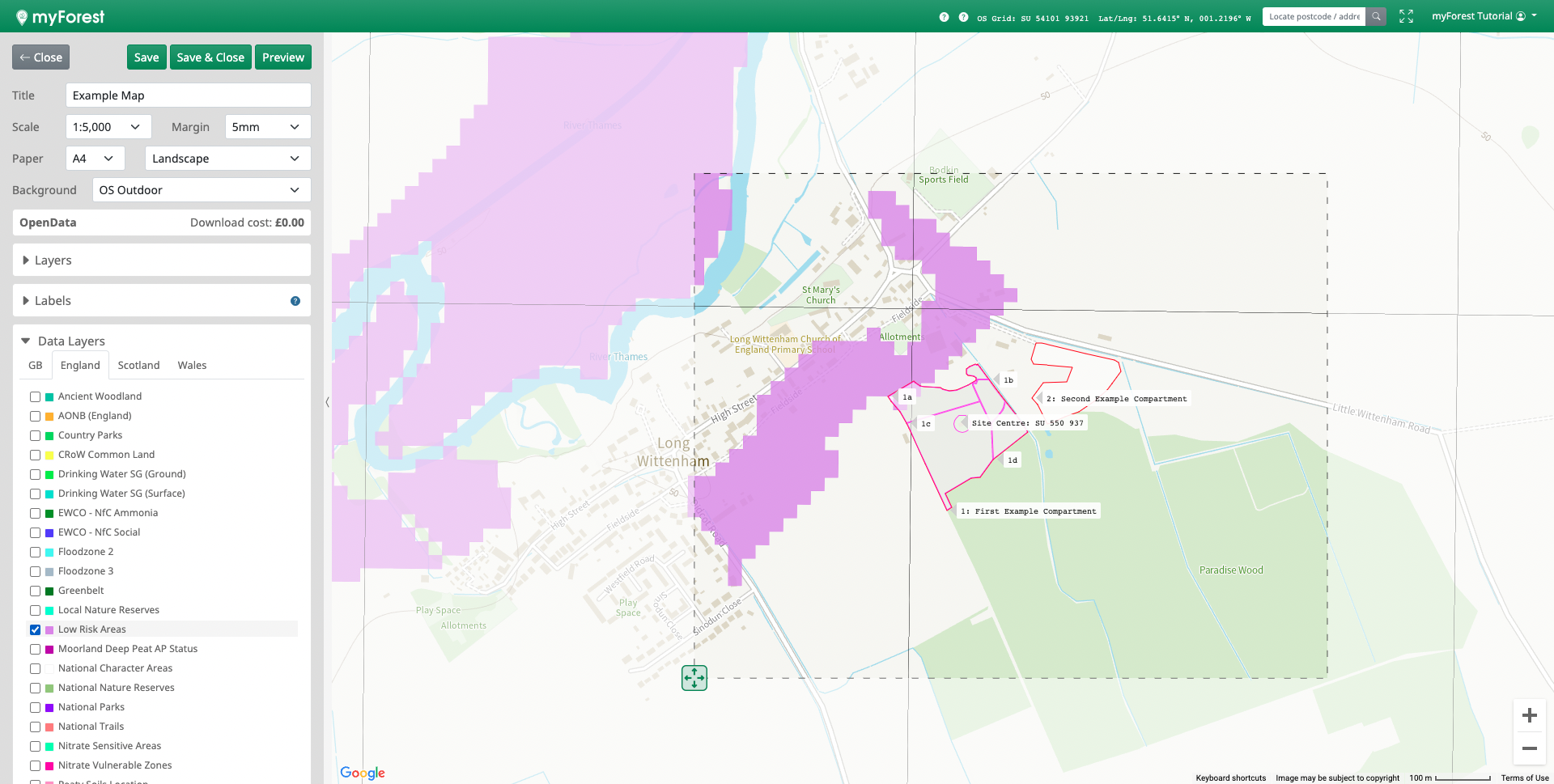The image size is (1554, 784).
Task: Uncheck the Low Risk Areas layer
Action: (35, 629)
